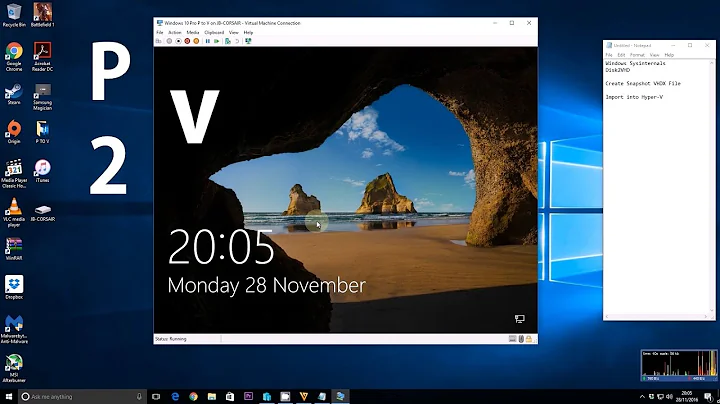Open the Recycle Bin on desktop

pos(14,14)
